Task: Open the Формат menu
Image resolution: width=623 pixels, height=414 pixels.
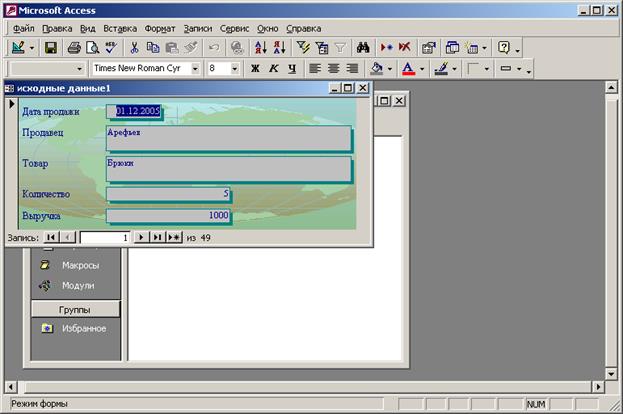Action: 160,29
